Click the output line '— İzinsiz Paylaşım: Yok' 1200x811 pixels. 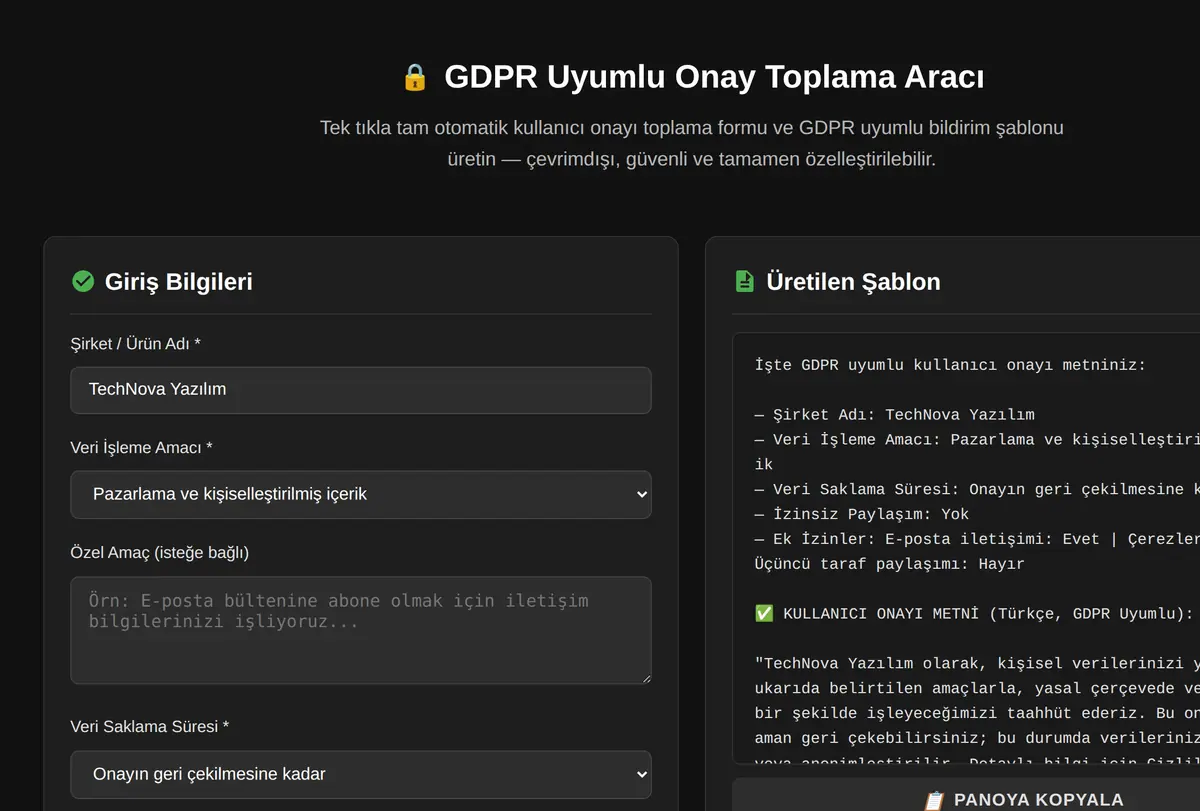(862, 514)
